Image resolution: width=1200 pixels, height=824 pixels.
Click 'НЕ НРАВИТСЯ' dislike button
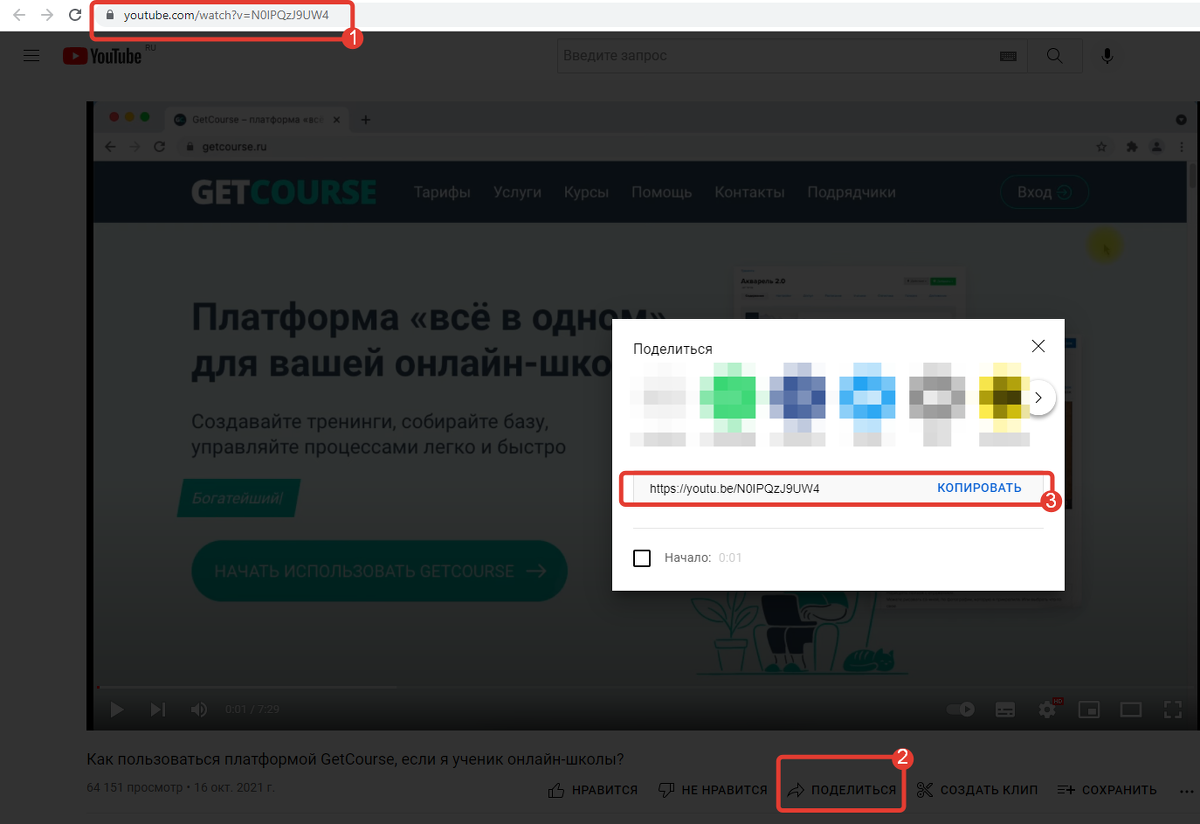coord(713,790)
